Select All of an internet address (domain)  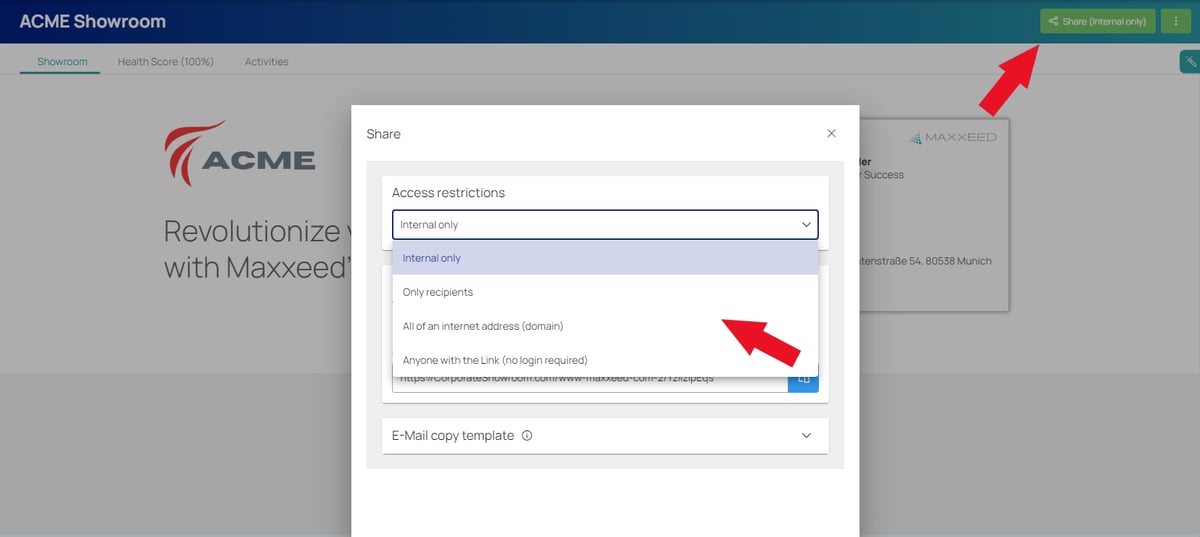pyautogui.click(x=605, y=326)
